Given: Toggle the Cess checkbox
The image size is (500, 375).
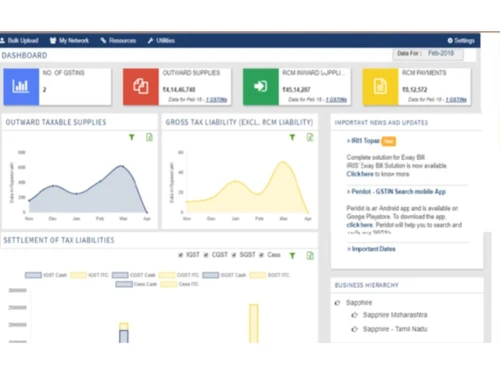Looking at the screenshot, I should pyautogui.click(x=262, y=255).
